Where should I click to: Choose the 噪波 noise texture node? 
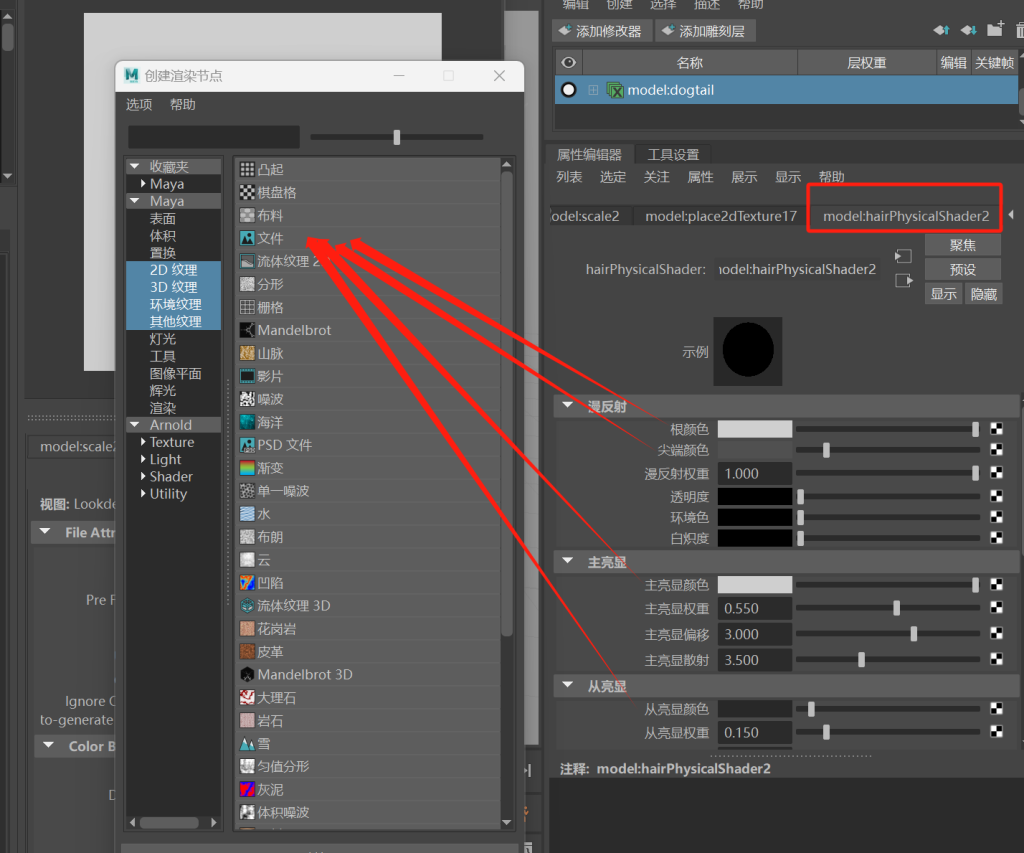pos(368,399)
